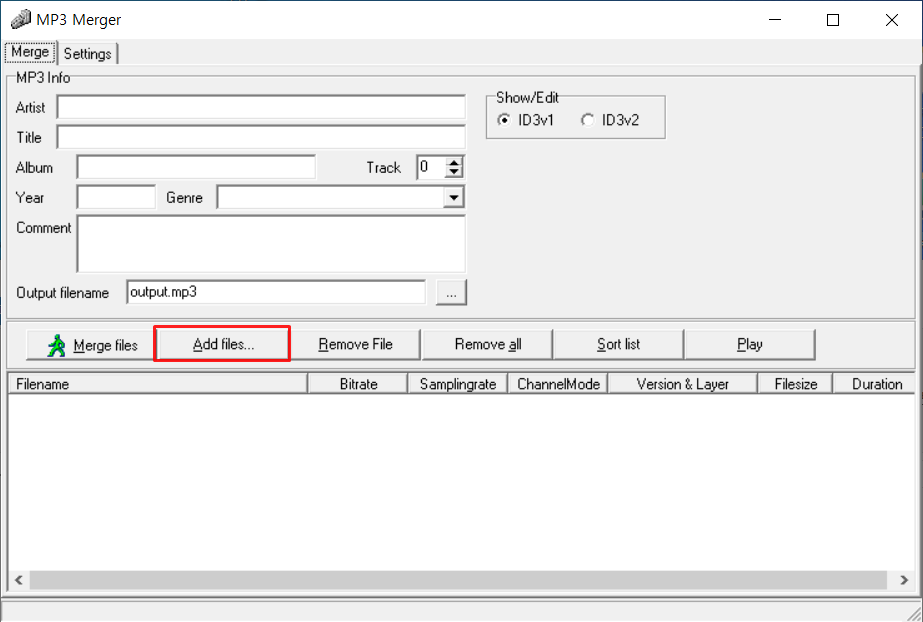Click the horizontal scrollbar left arrow
The width and height of the screenshot is (923, 622).
[x=19, y=580]
